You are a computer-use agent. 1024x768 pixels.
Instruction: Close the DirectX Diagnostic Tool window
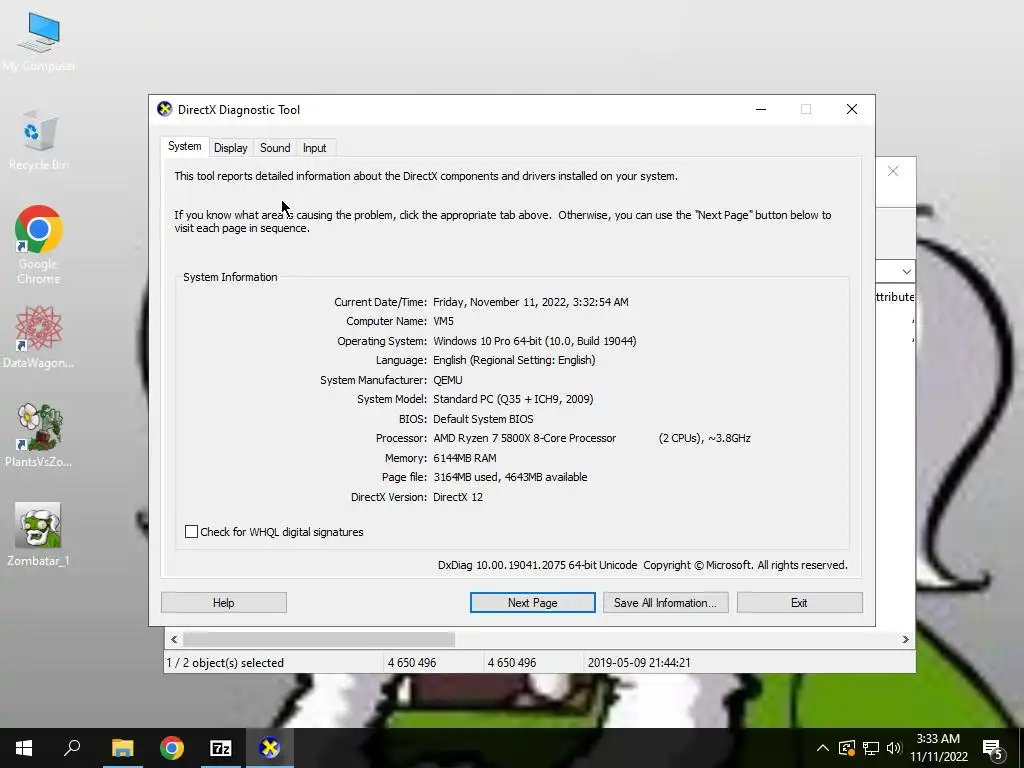coord(852,109)
